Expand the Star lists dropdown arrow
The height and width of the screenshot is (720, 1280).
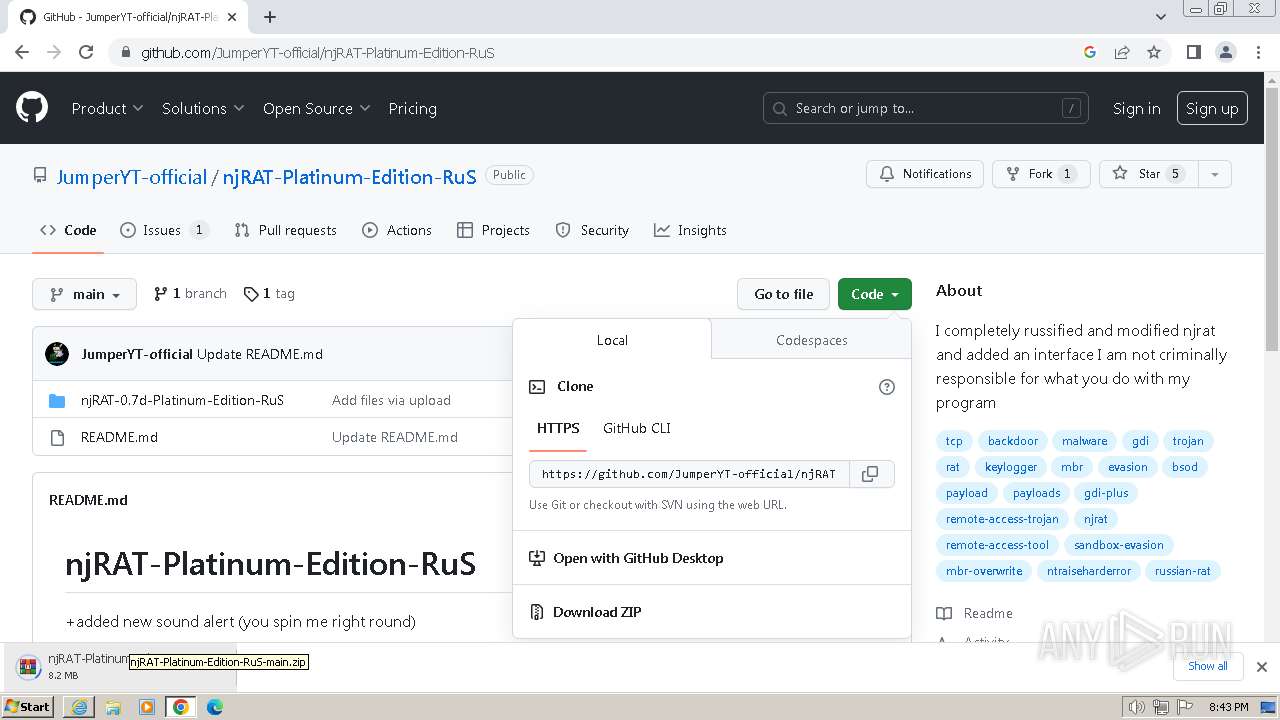tap(1214, 174)
